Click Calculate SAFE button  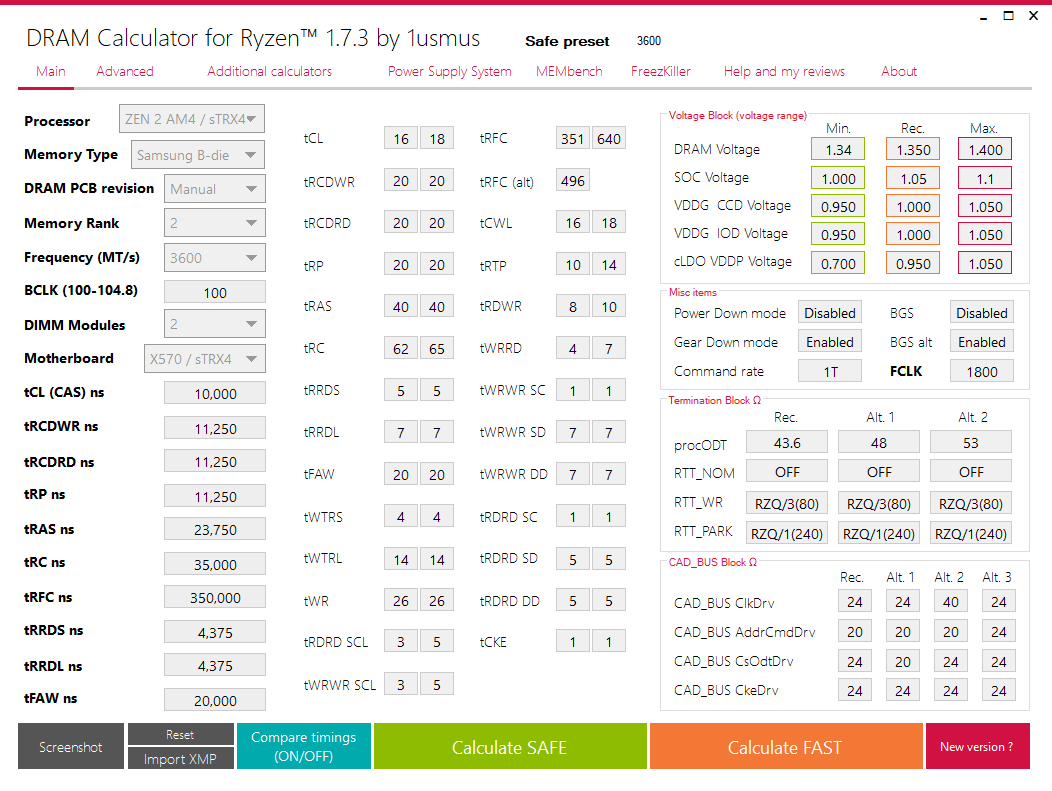(x=510, y=746)
